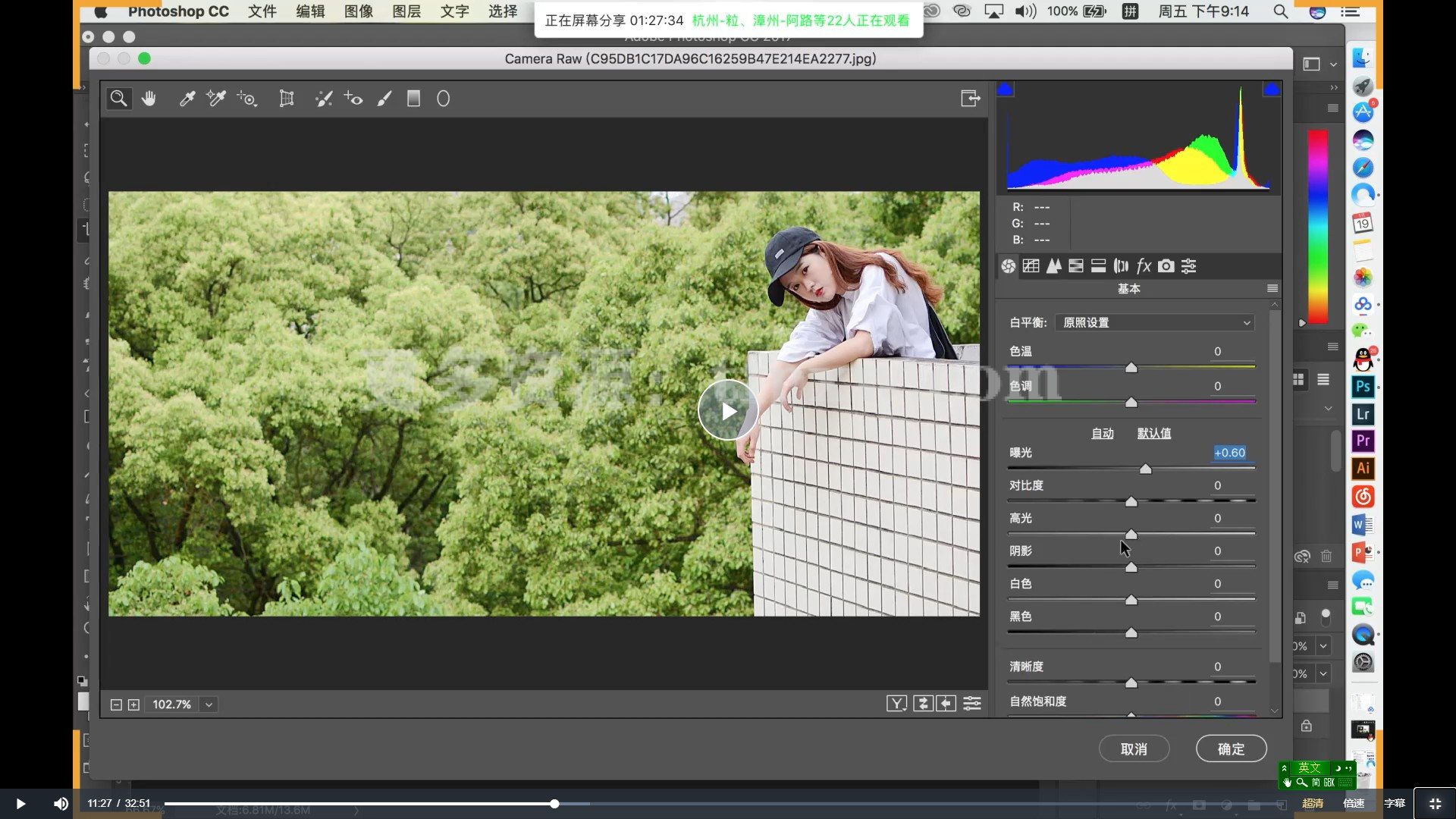The height and width of the screenshot is (819, 1456).
Task: Click the 确定 OK button
Action: [x=1231, y=749]
